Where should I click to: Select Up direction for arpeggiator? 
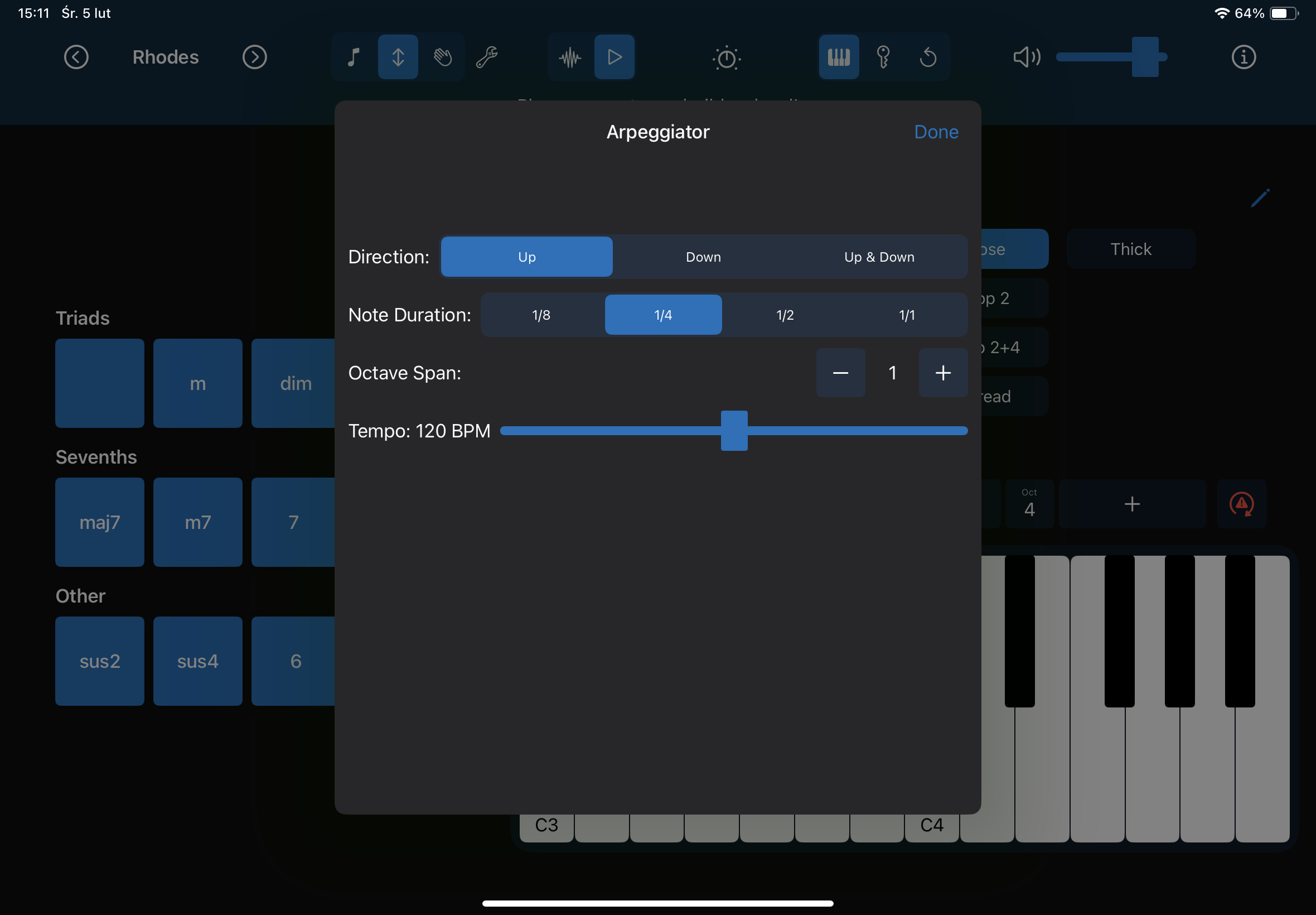527,256
